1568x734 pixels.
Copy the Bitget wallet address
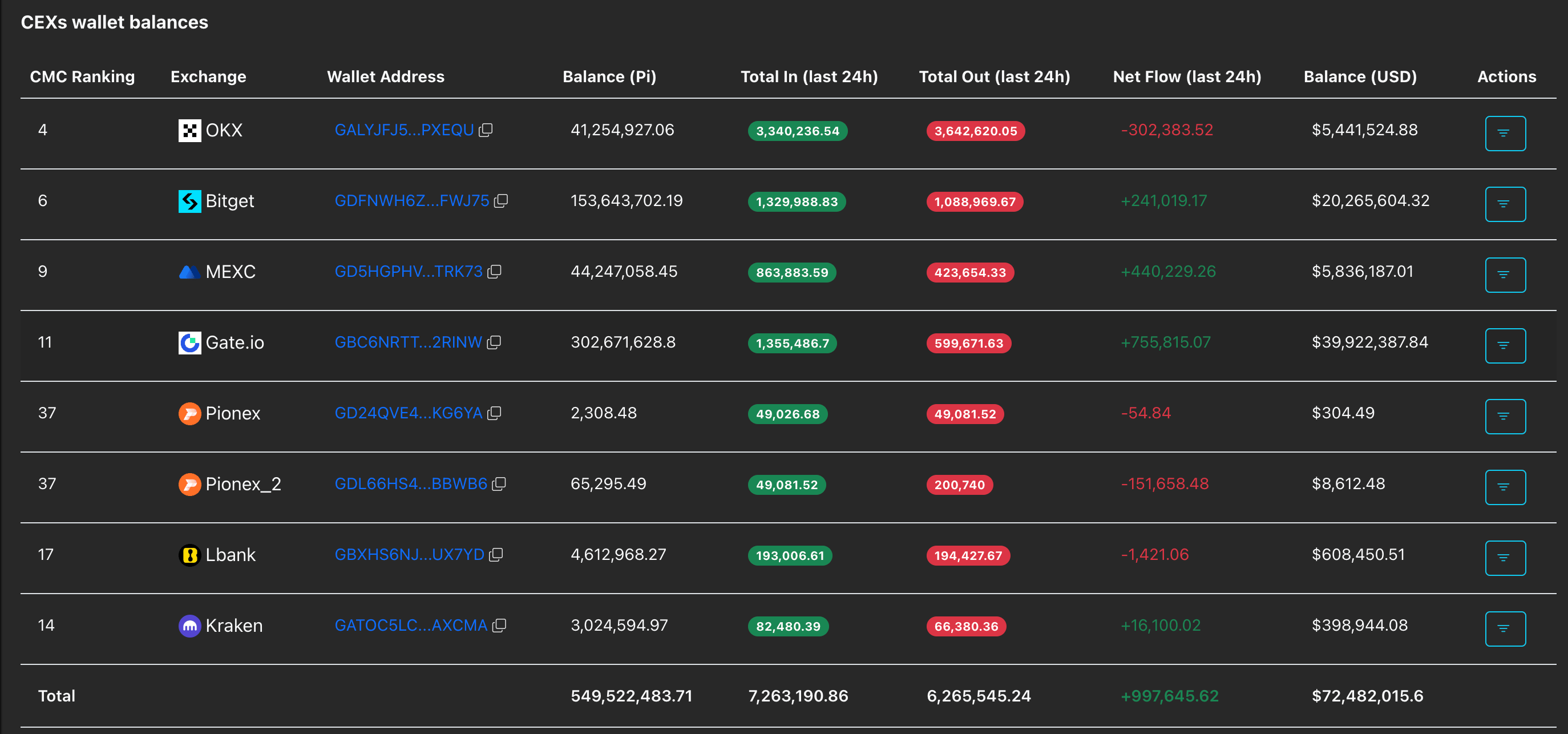tap(501, 201)
